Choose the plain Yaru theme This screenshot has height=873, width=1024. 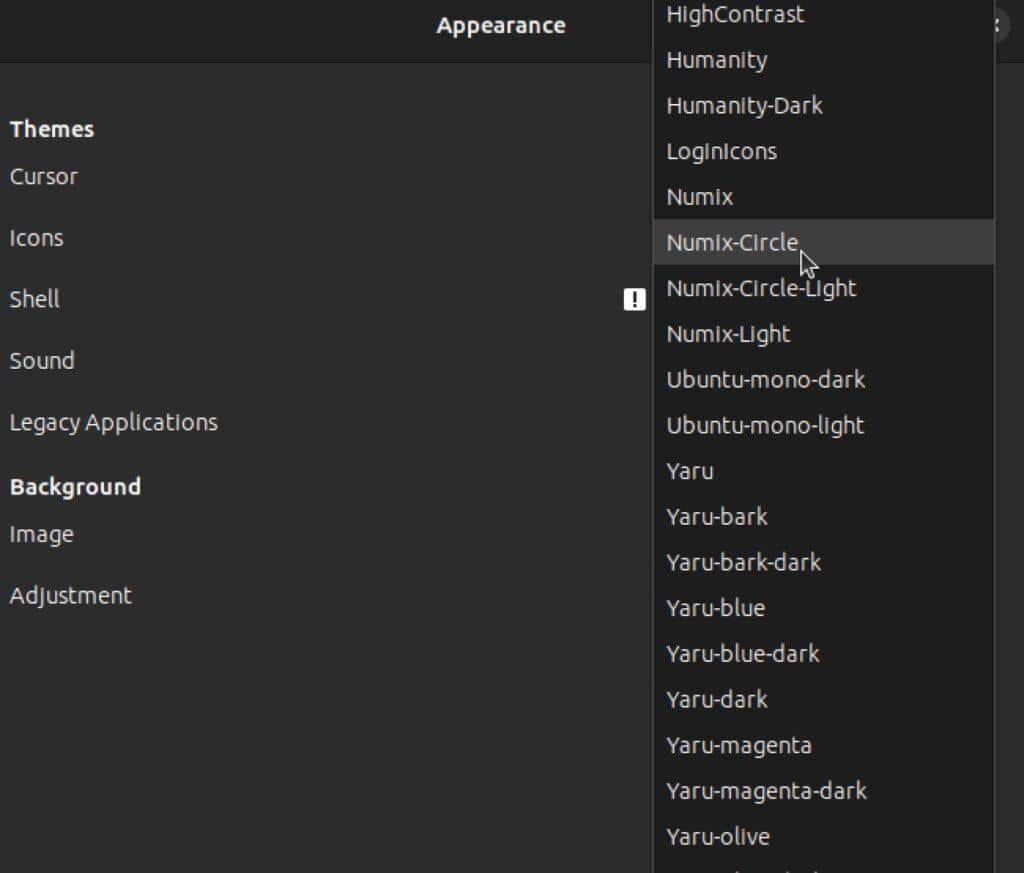[824, 471]
